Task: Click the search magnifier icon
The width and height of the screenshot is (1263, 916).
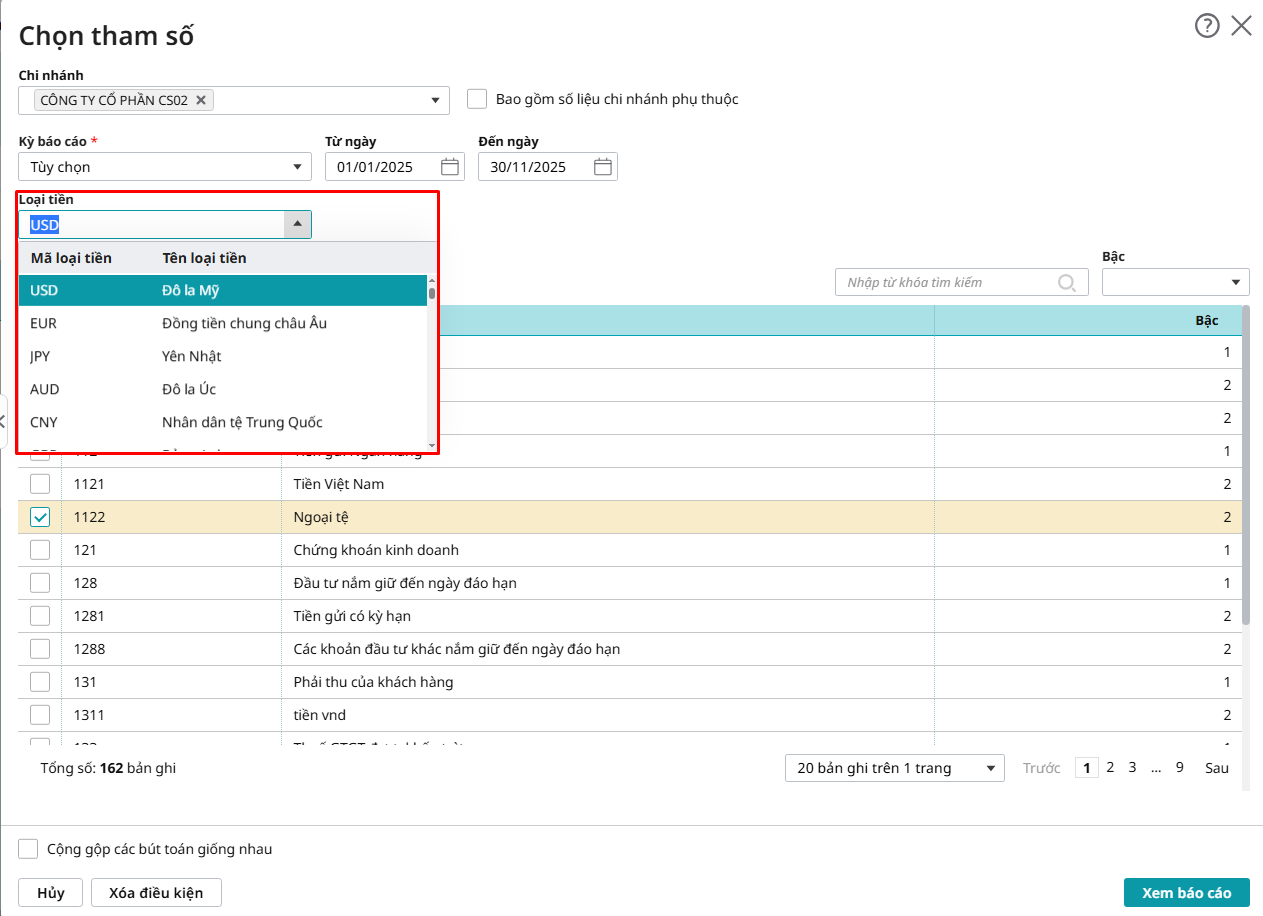Action: coord(1067,283)
